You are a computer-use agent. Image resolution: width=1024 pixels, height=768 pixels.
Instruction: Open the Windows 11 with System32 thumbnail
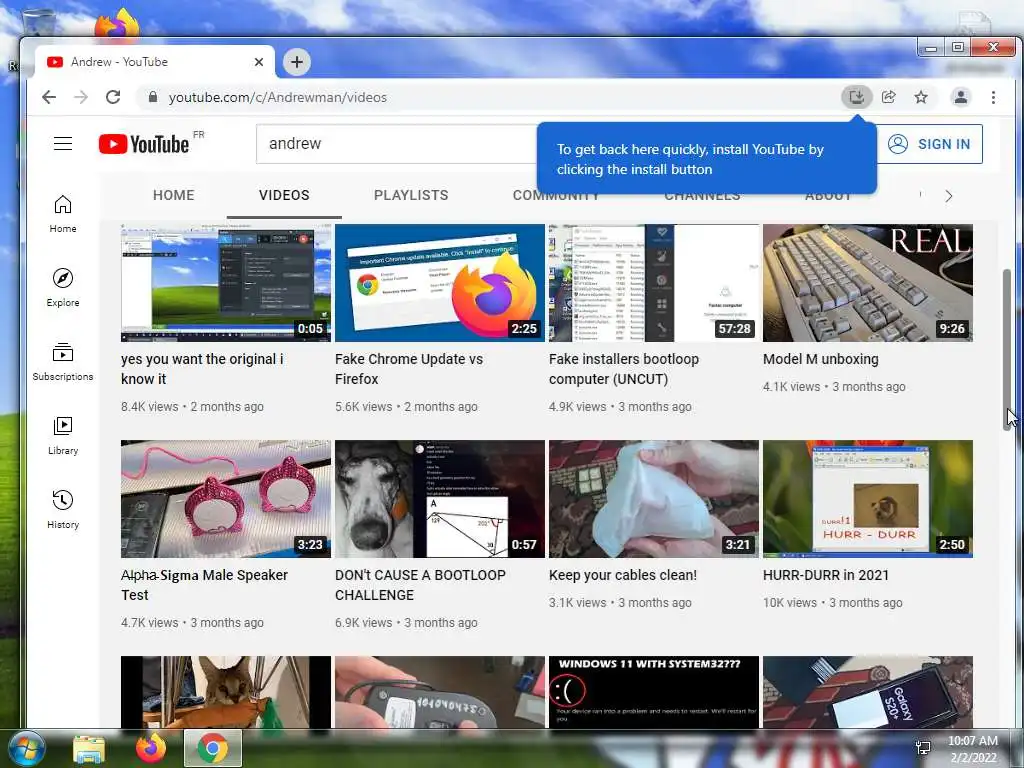(x=654, y=692)
